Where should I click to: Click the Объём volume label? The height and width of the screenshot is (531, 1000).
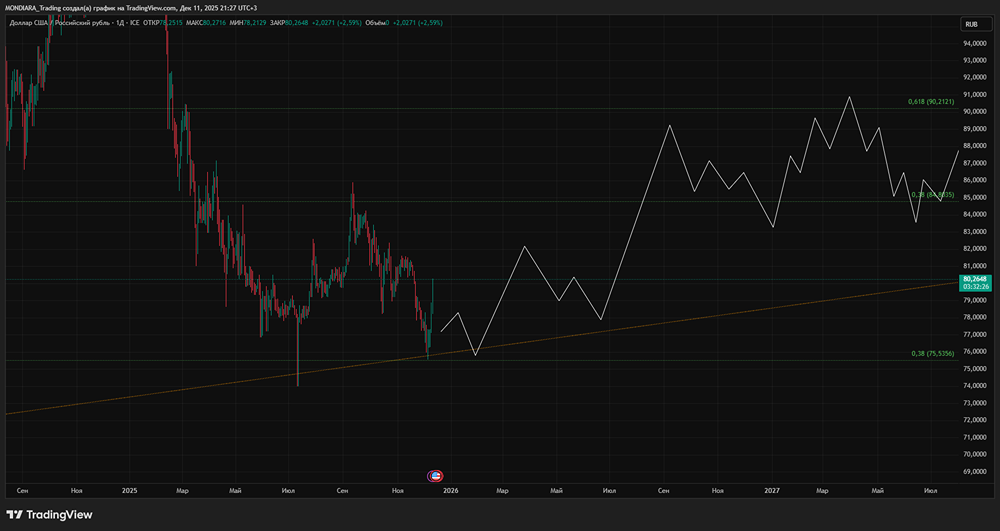click(375, 23)
